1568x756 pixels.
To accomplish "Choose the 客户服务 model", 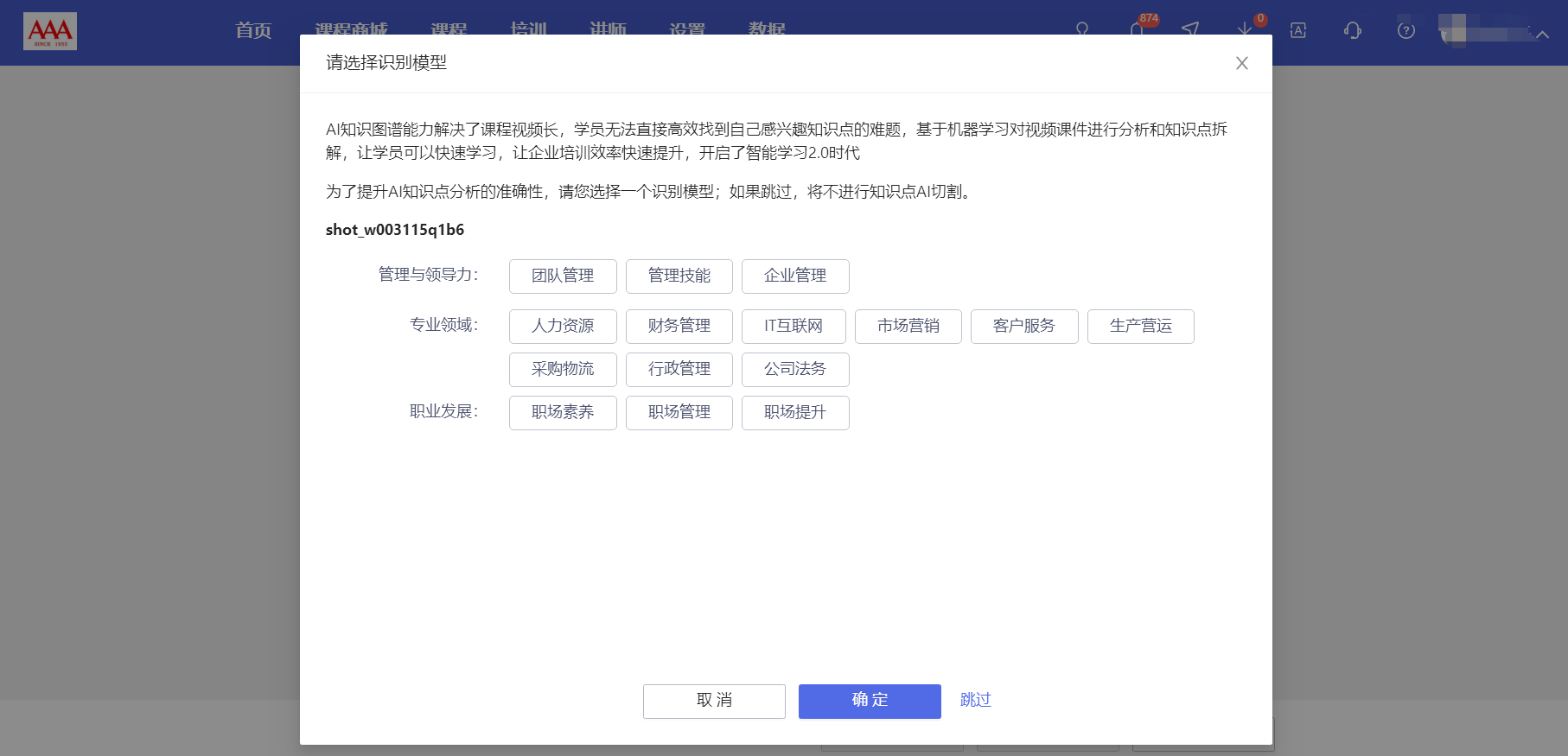I will (x=1024, y=327).
